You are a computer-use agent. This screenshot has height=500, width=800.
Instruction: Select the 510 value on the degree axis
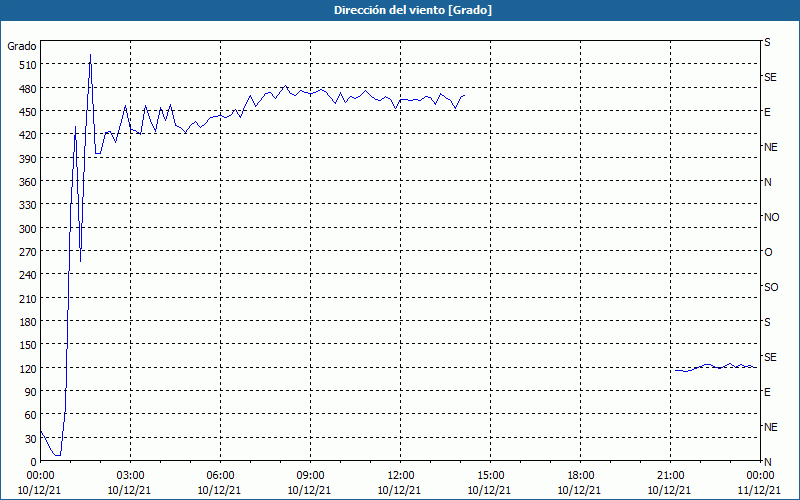pyautogui.click(x=28, y=65)
